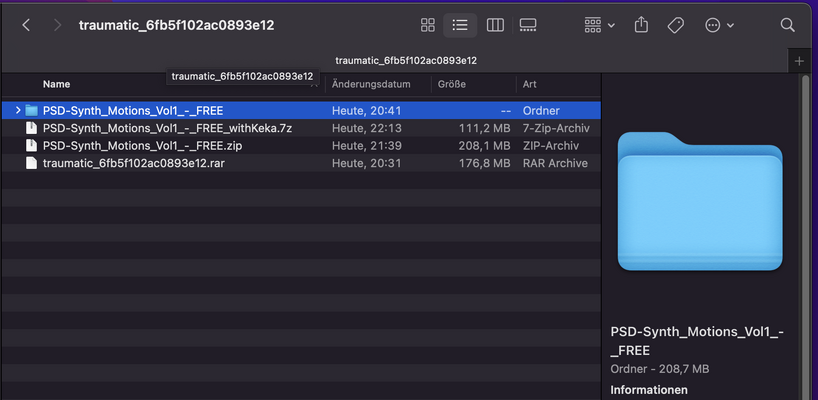
Task: Switch to column view
Action: [495, 25]
